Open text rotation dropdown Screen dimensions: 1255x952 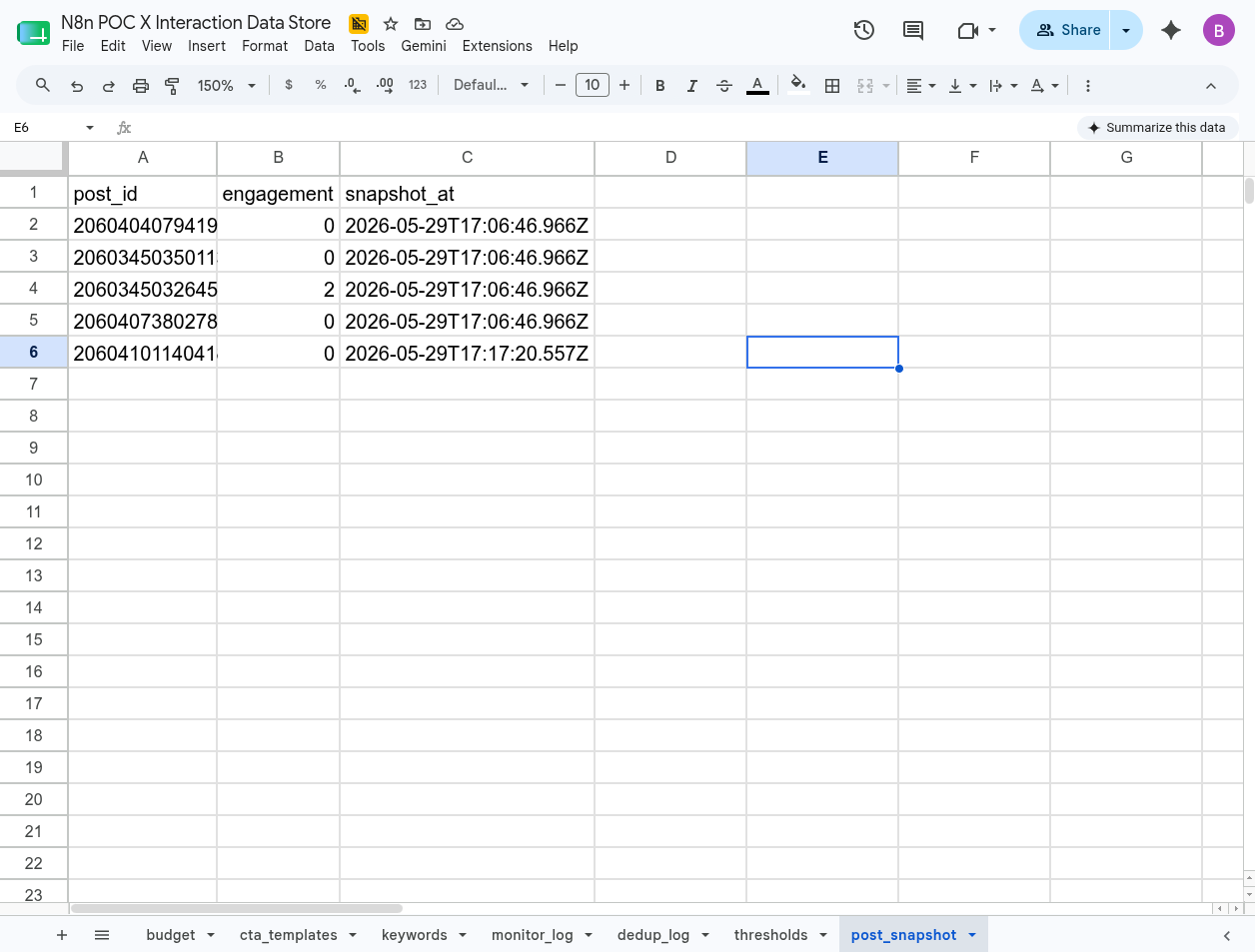(1044, 86)
